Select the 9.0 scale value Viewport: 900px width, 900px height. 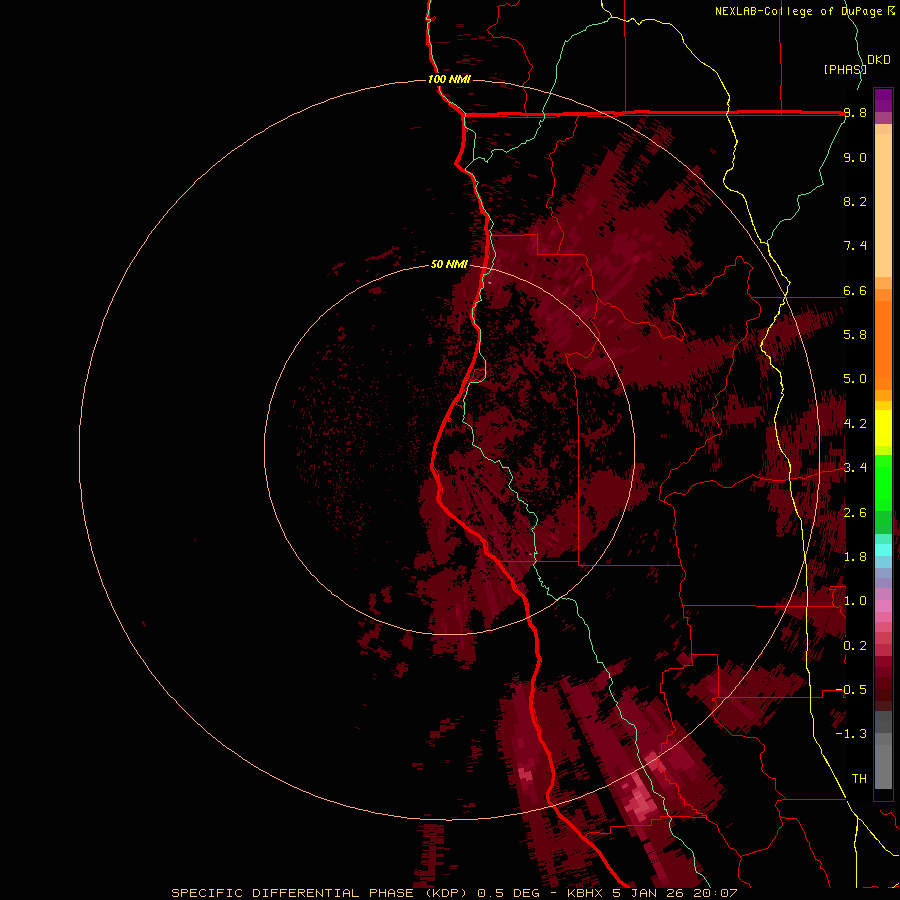[855, 157]
